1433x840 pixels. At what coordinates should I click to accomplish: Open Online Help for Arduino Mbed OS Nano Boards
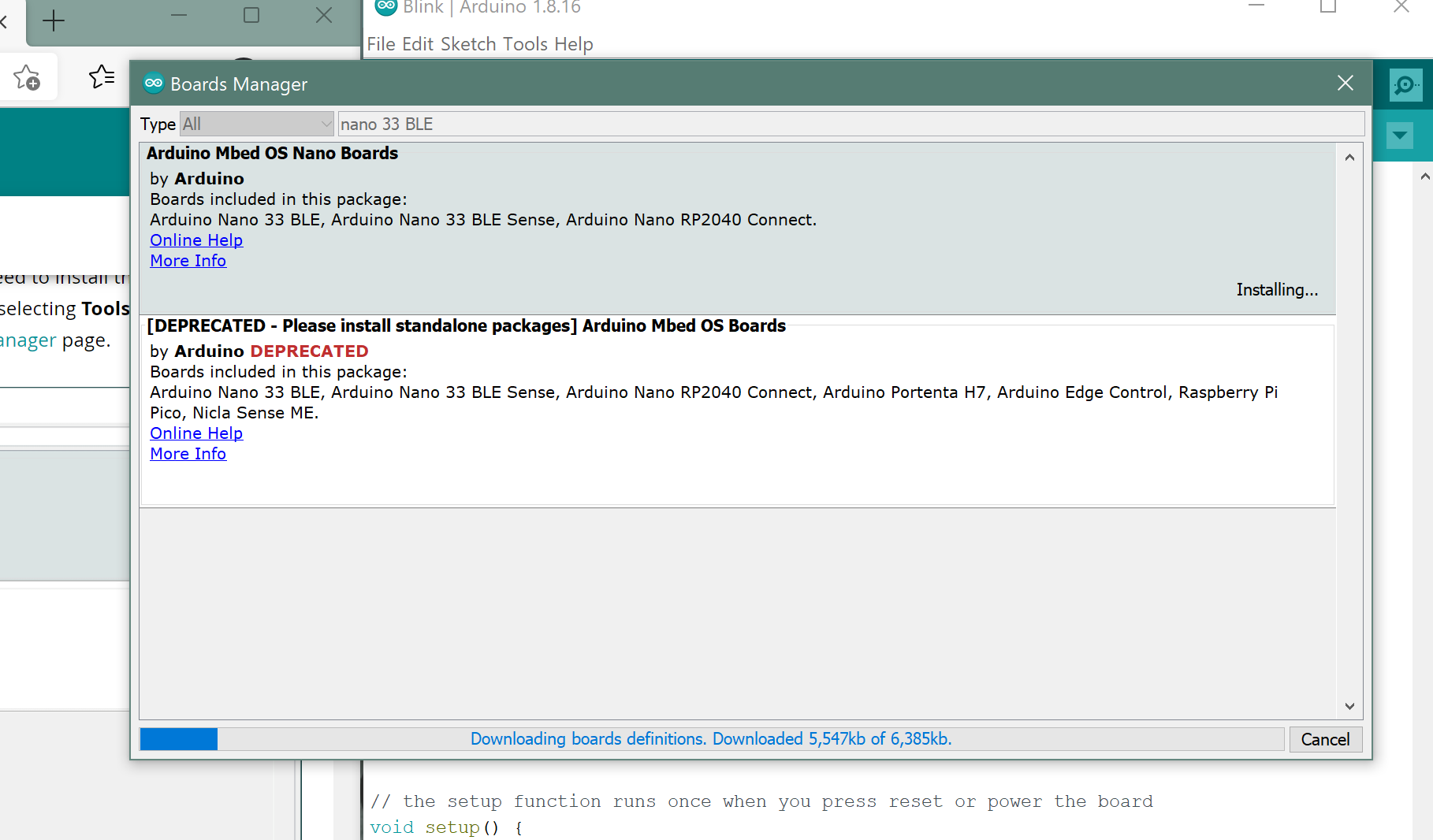tap(196, 240)
